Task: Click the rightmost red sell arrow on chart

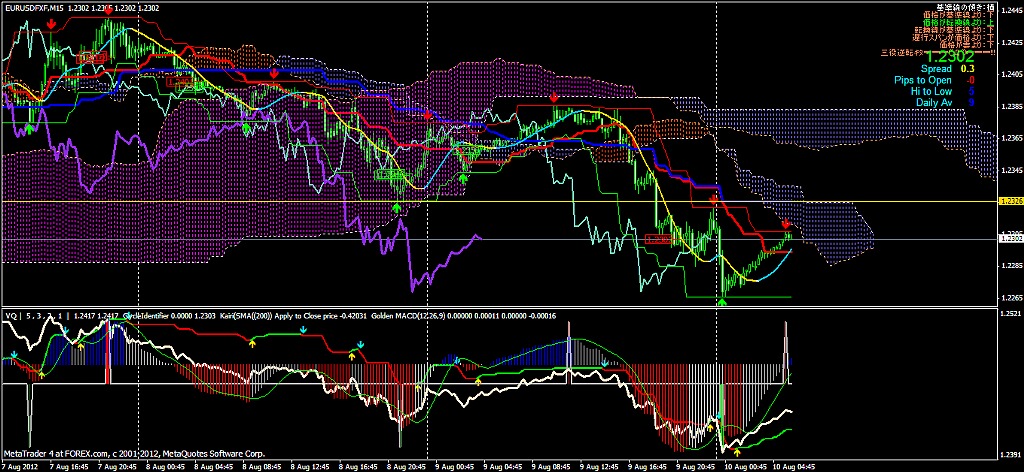Action: (x=786, y=224)
